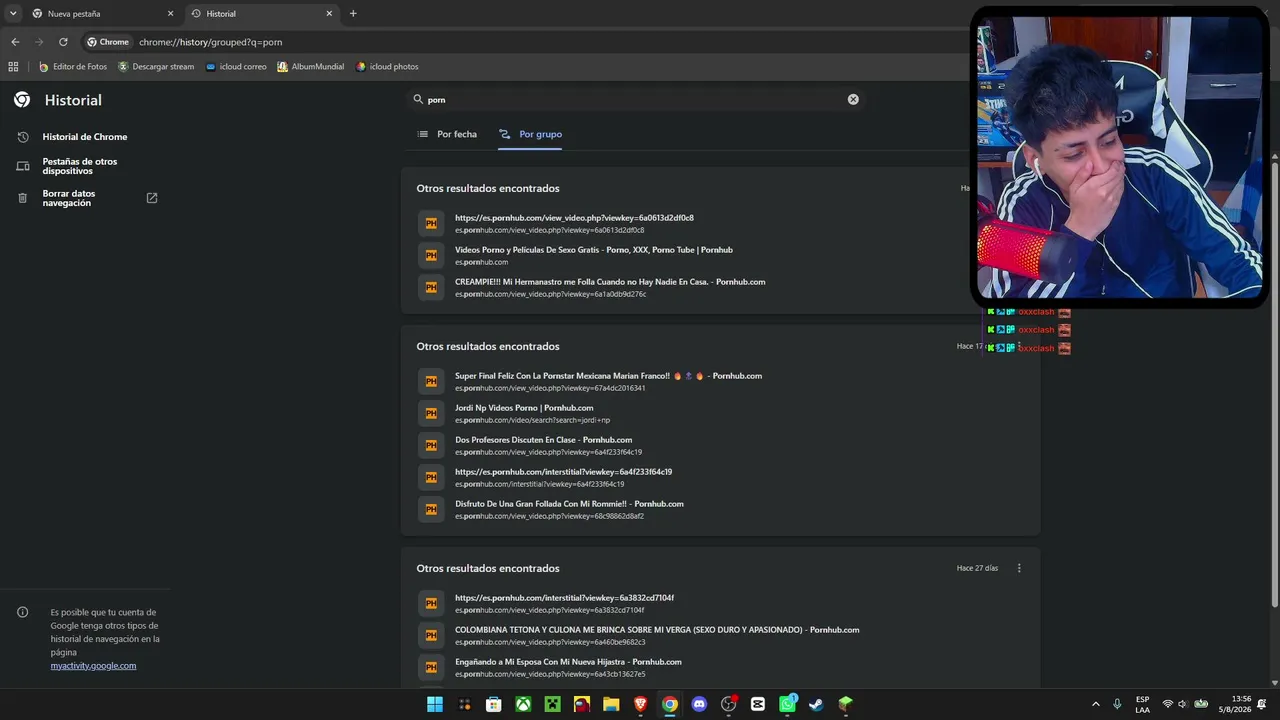This screenshot has height=720, width=1280.
Task: Open the tab search dropdown arrow
Action: click(13, 14)
